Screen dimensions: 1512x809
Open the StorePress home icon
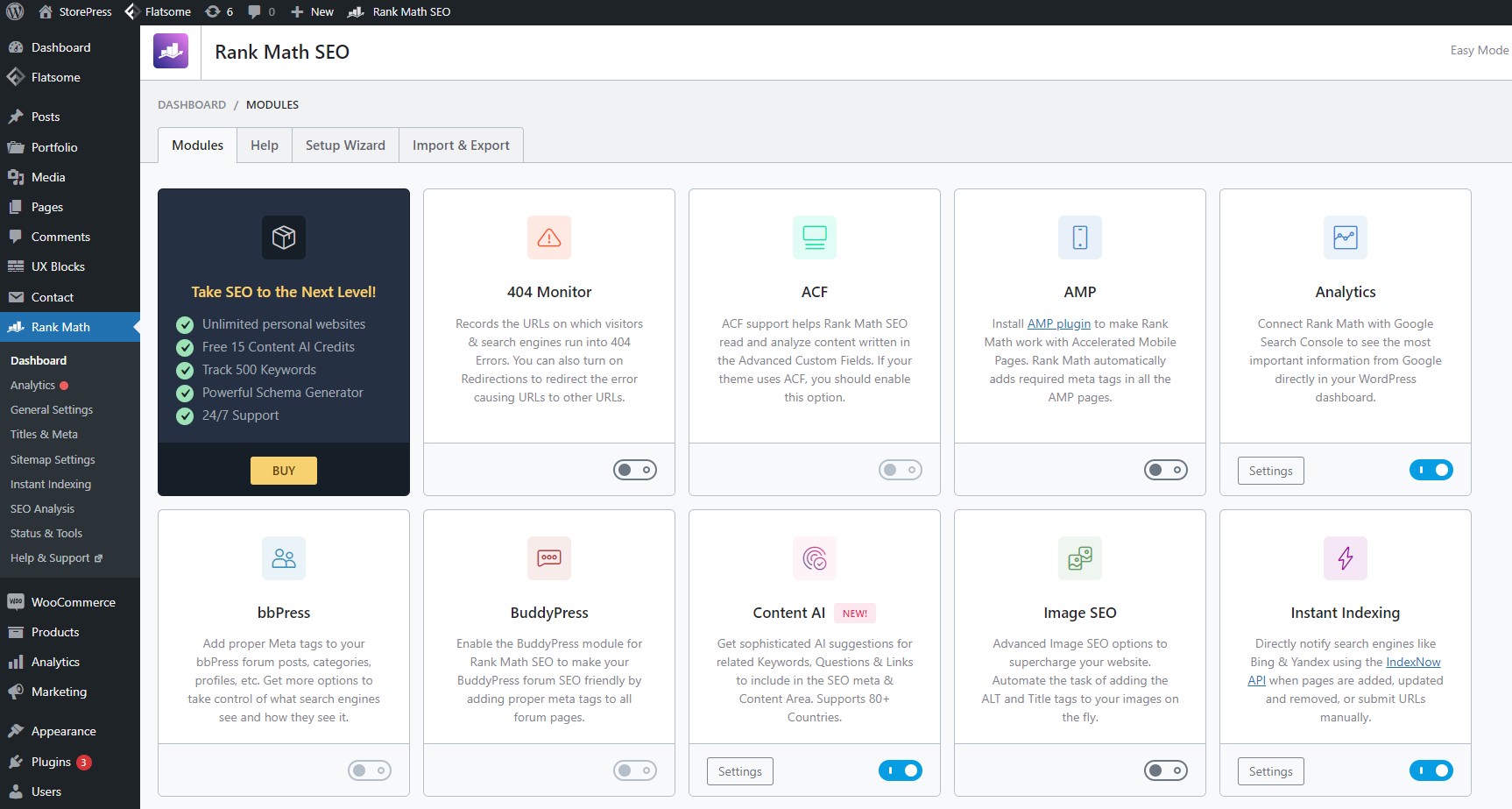(x=46, y=12)
